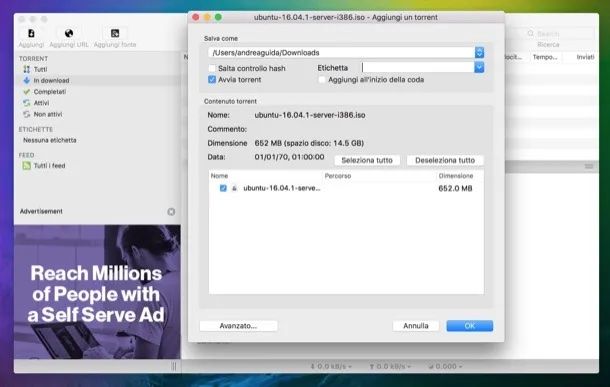Show Attivi torrents in sidebar
Screen dimensions: 610x387
(x=41, y=103)
